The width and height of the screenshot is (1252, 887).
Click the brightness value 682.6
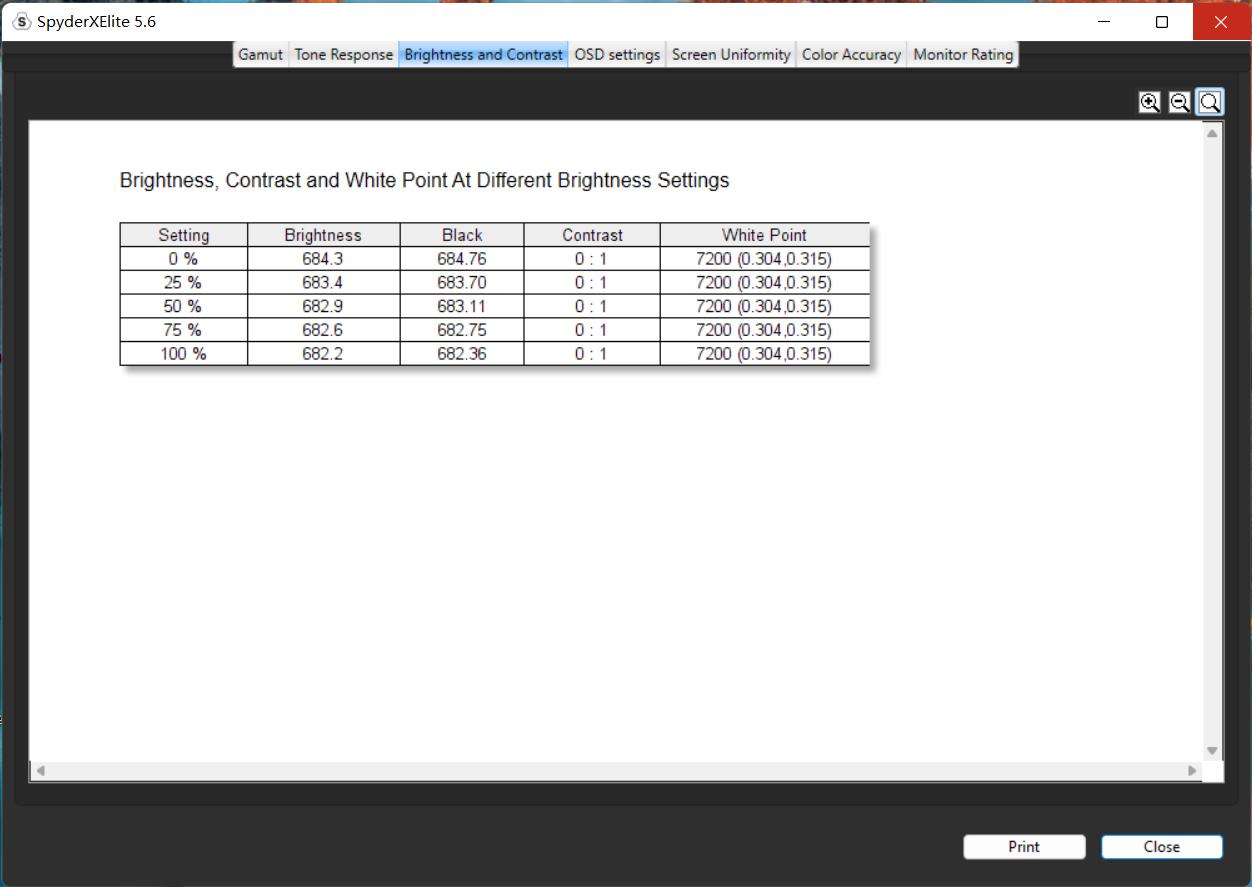tap(323, 330)
